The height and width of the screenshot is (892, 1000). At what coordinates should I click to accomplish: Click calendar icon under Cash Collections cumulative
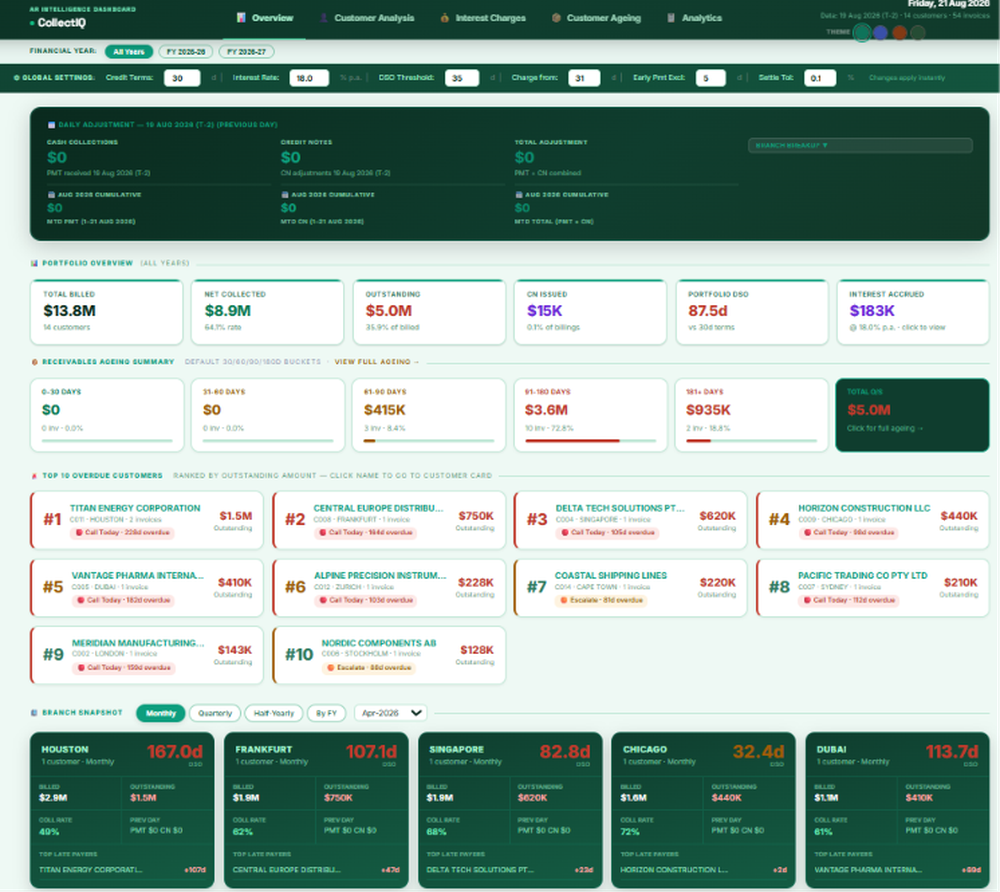click(51, 194)
